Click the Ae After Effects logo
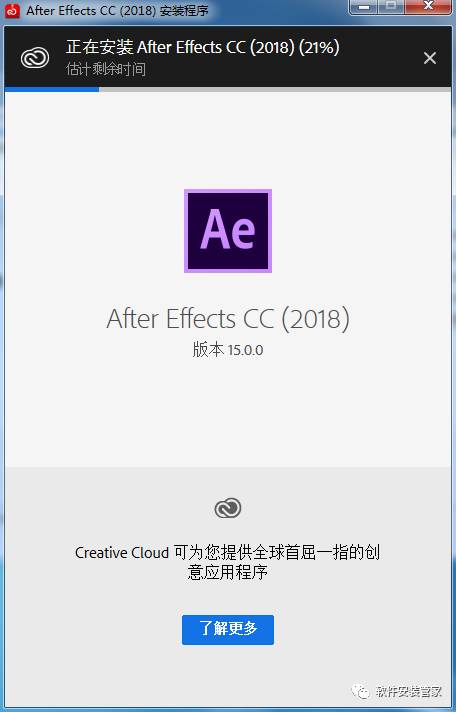Screen dimensions: 456x712 [x=228, y=231]
